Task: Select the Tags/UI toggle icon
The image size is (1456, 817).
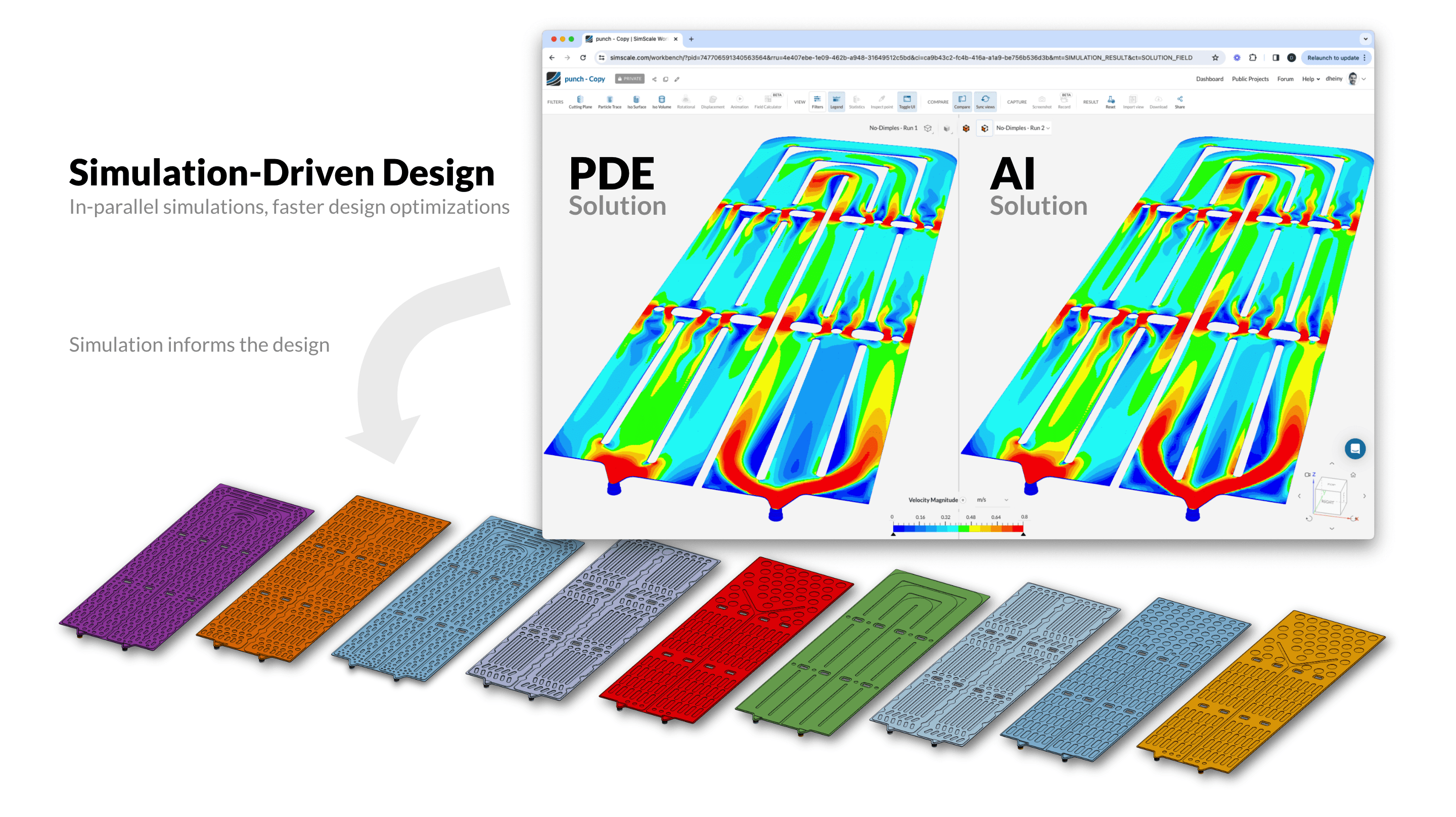Action: [907, 103]
